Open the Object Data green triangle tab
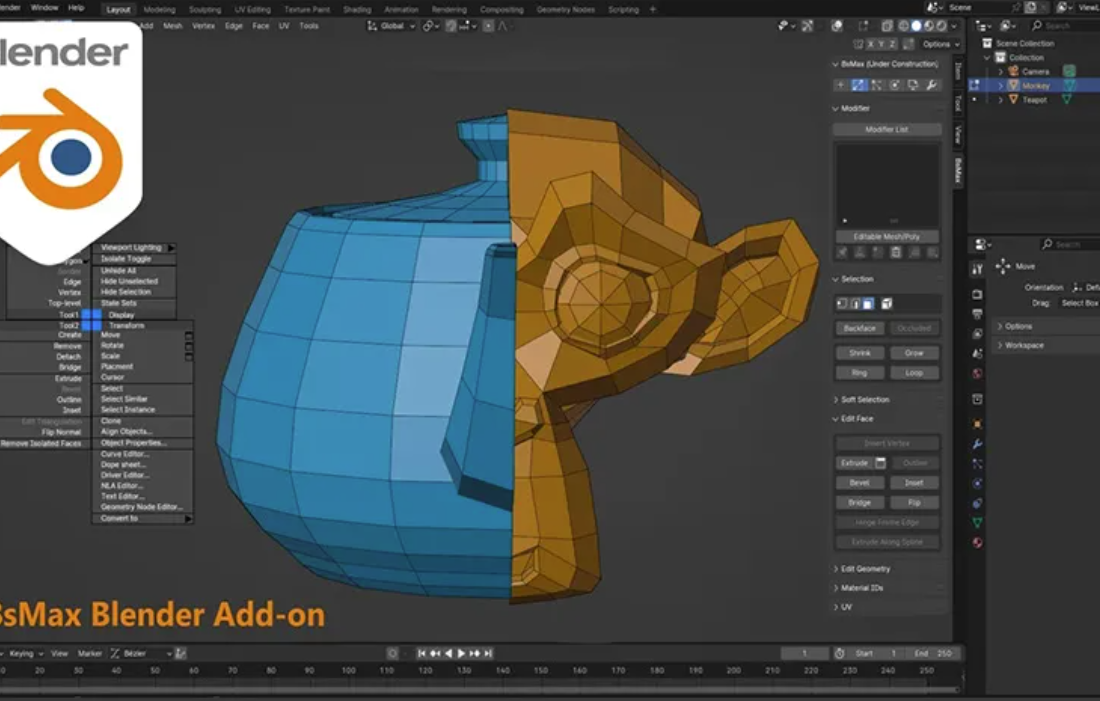The height and width of the screenshot is (701, 1100). 977,523
